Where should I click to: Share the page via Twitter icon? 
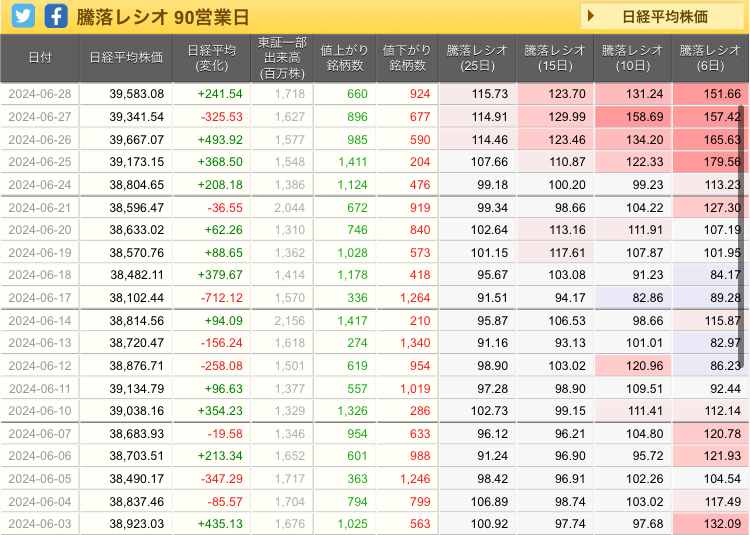pyautogui.click(x=23, y=16)
